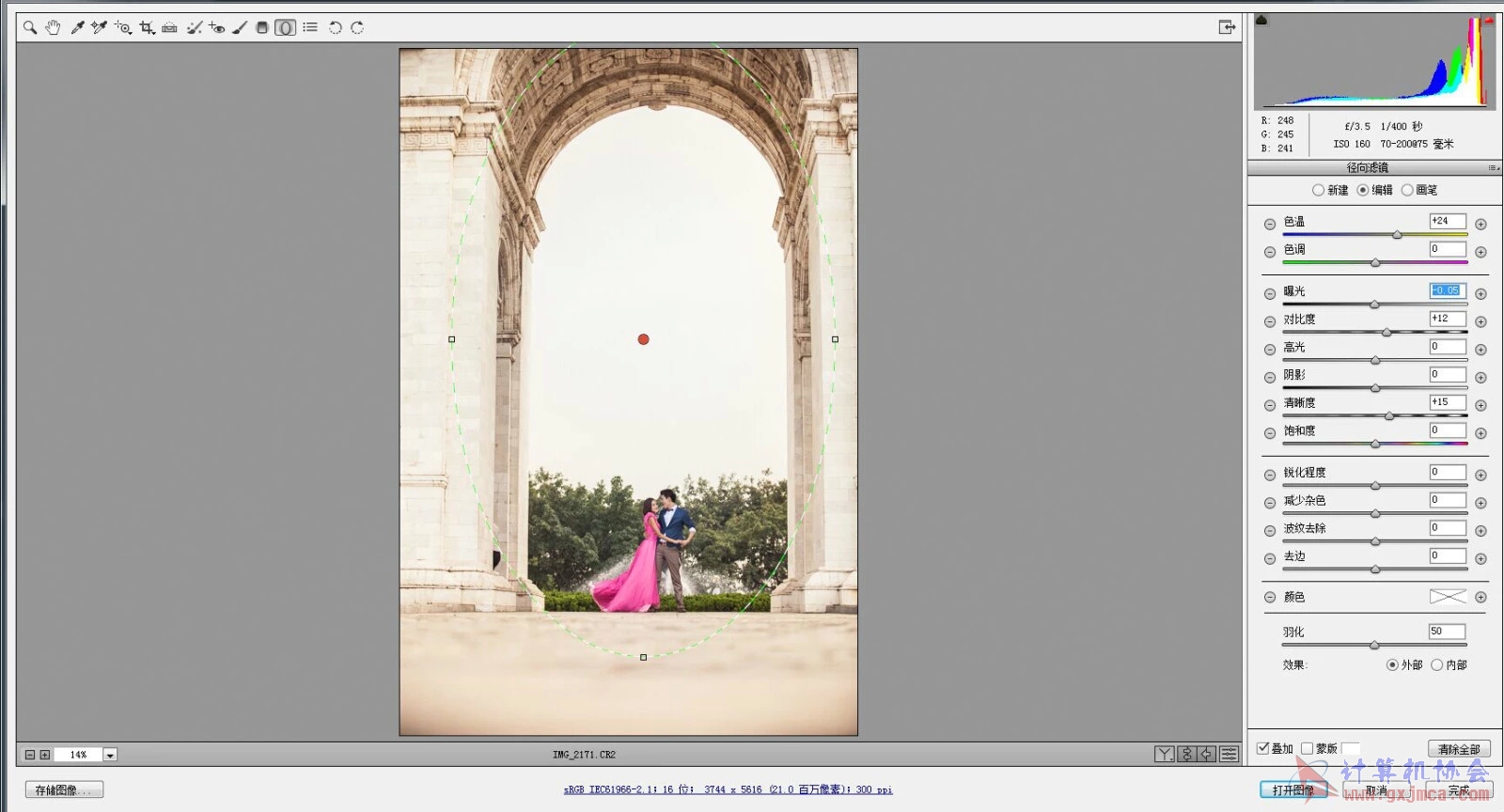Rotate image counterclockwise
1504x812 pixels.
click(x=335, y=28)
